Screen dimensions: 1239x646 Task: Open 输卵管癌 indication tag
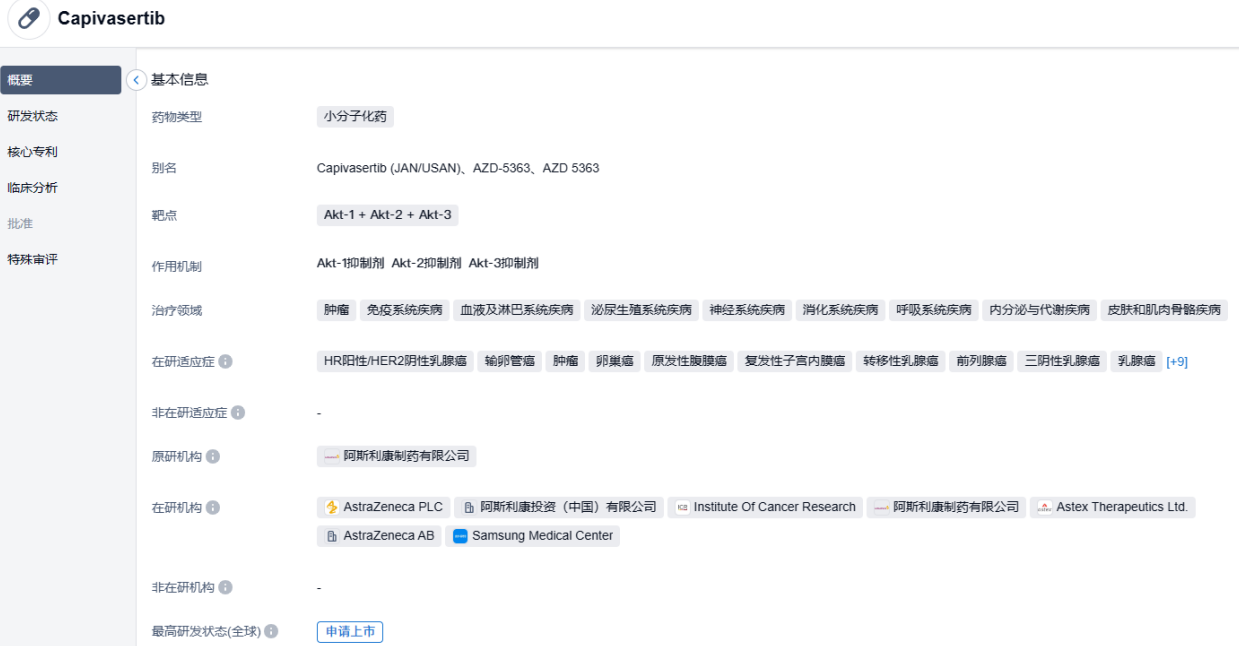pyautogui.click(x=510, y=361)
